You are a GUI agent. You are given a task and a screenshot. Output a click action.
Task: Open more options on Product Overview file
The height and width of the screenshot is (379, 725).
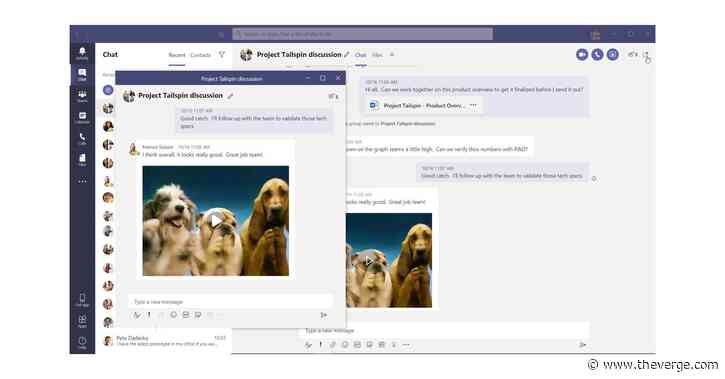pos(473,105)
